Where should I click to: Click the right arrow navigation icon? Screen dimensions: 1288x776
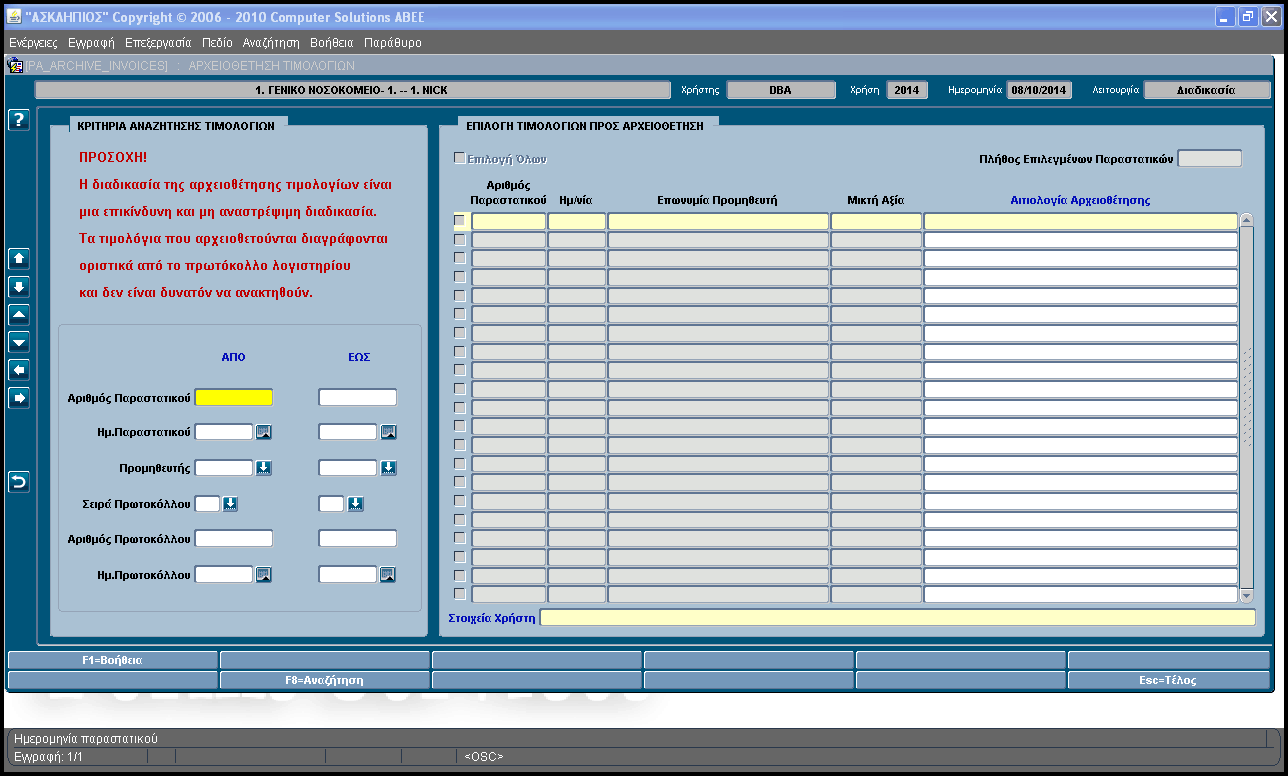click(19, 399)
